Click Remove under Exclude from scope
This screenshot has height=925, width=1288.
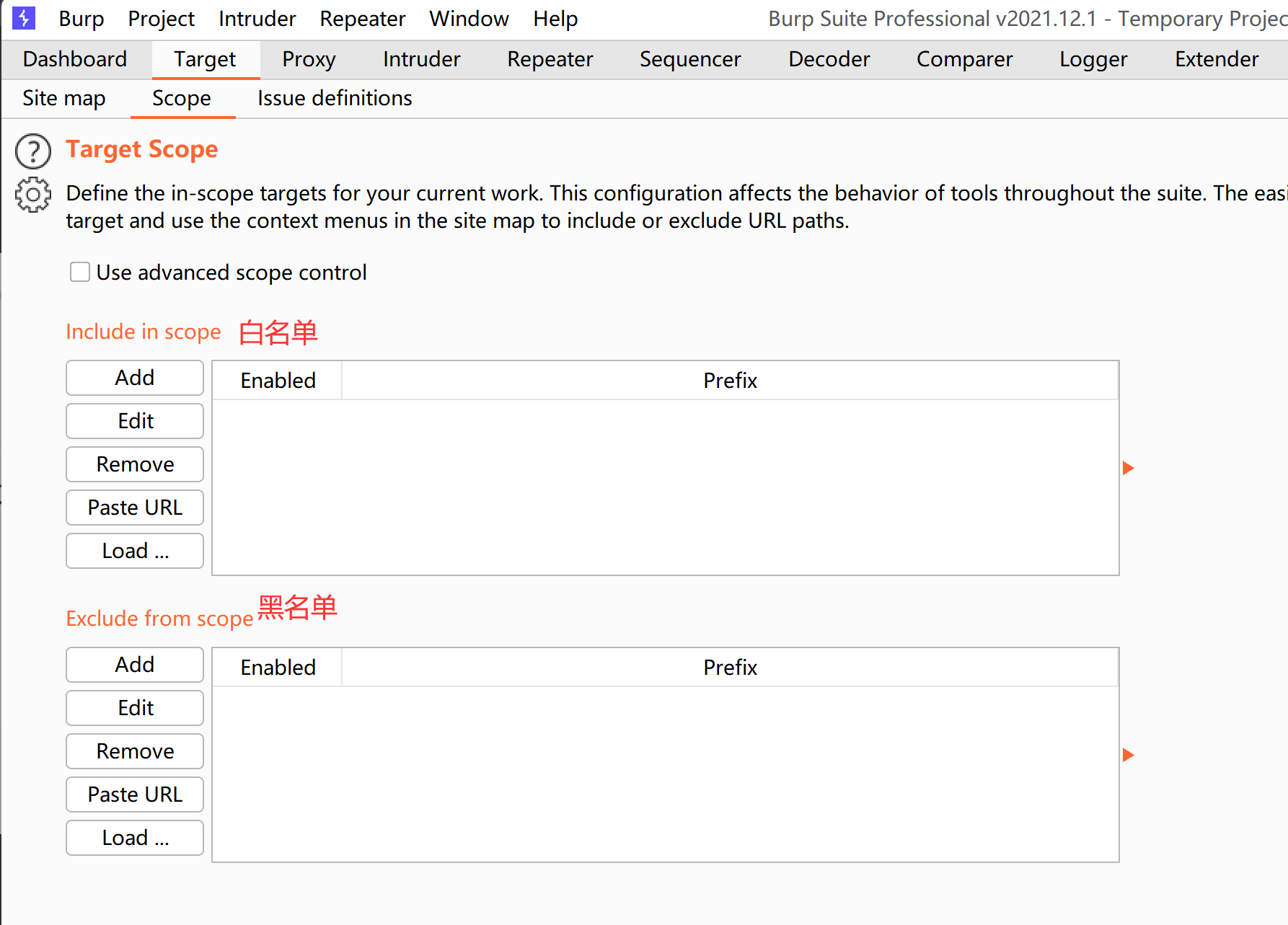[x=135, y=751]
